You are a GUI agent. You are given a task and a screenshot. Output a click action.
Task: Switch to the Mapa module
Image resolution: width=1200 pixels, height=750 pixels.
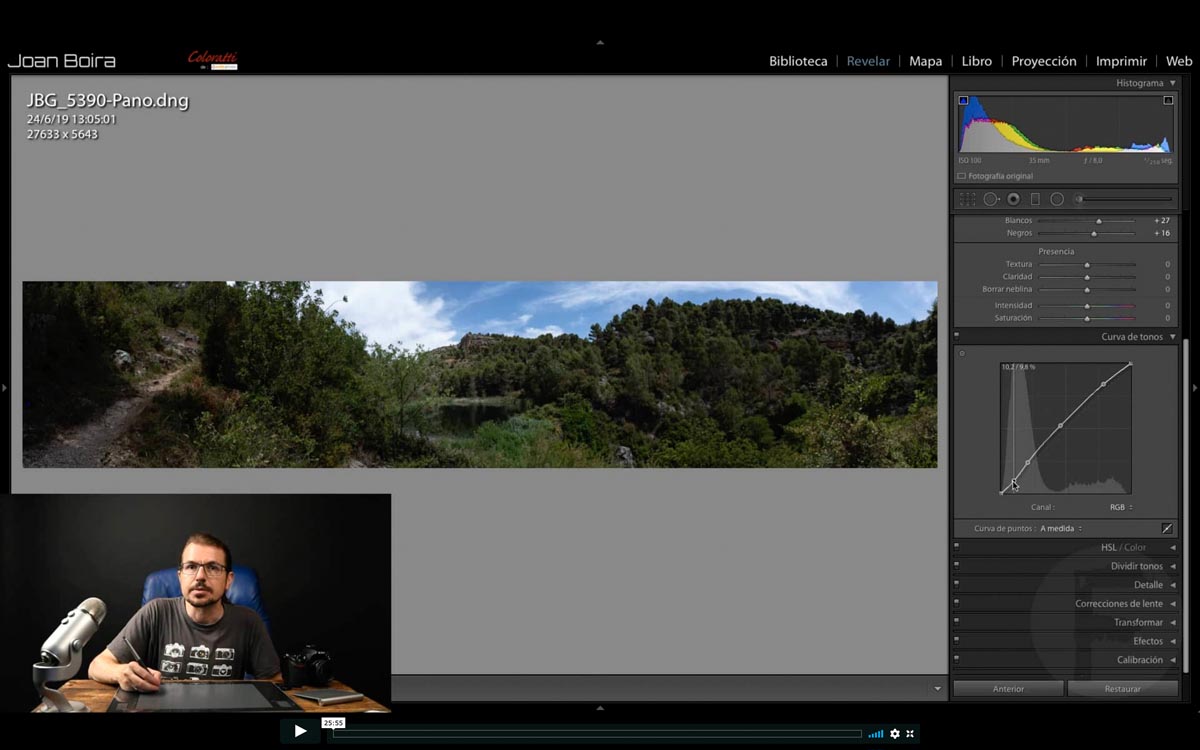click(x=925, y=61)
